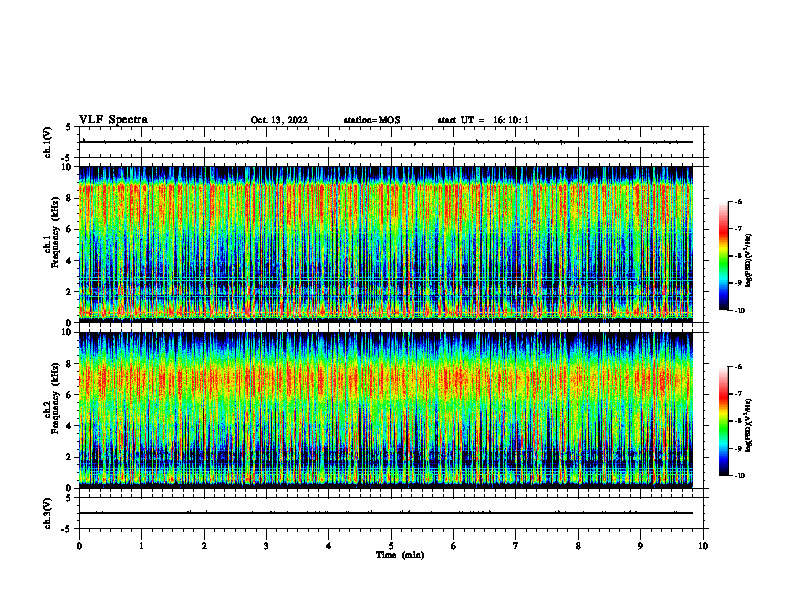Click the "VLF Spectra" plot title
792x612 pixels.
(113, 120)
